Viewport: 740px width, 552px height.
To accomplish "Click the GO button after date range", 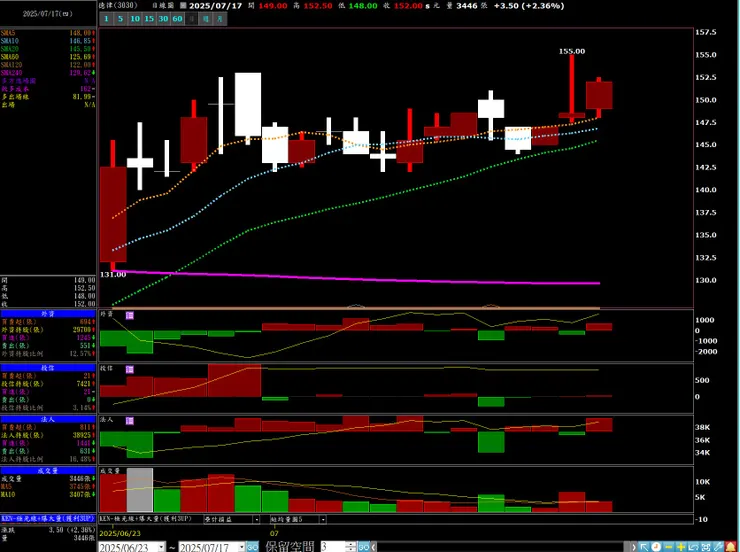I will (x=252, y=547).
